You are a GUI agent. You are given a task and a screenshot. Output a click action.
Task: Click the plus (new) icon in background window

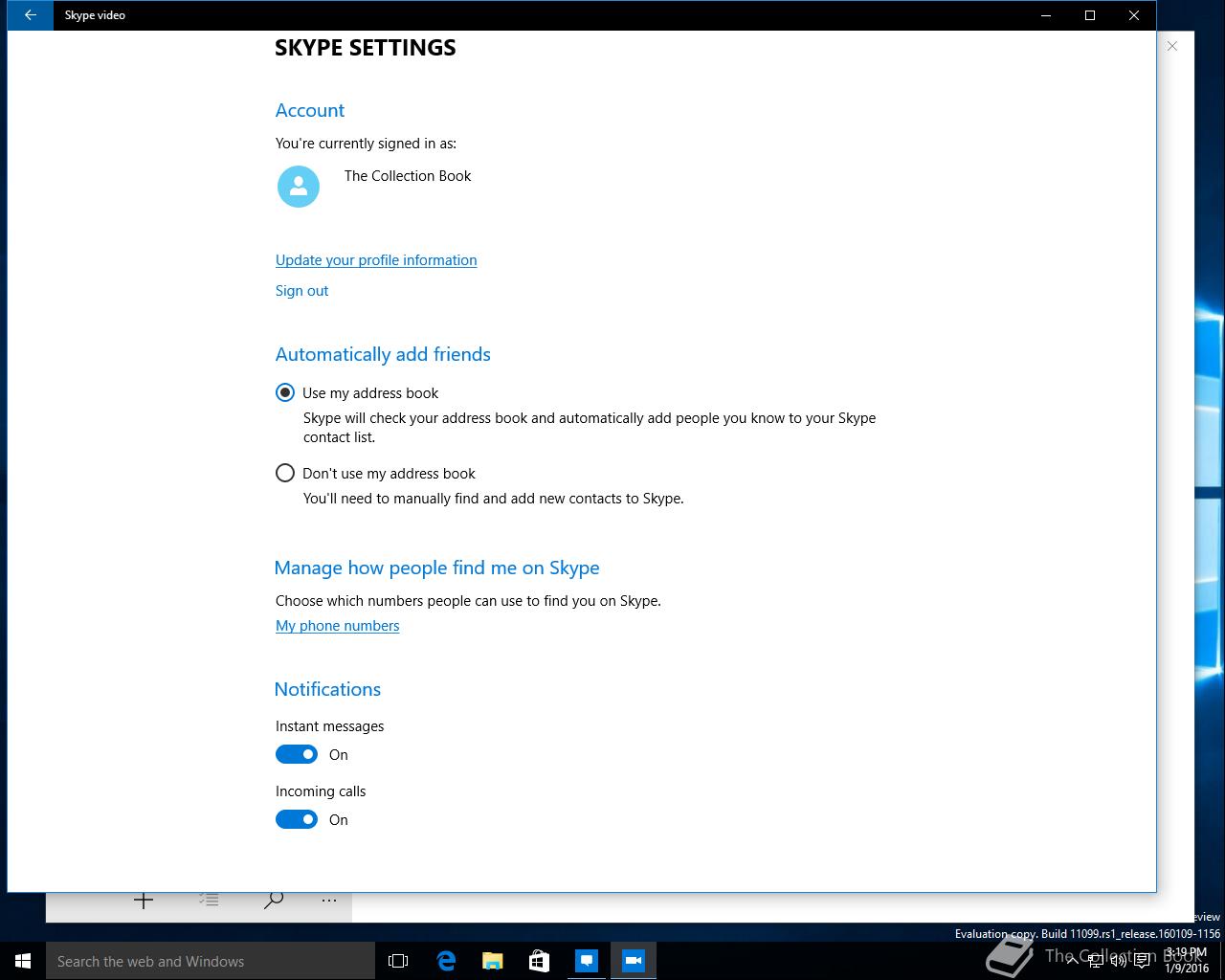[144, 900]
